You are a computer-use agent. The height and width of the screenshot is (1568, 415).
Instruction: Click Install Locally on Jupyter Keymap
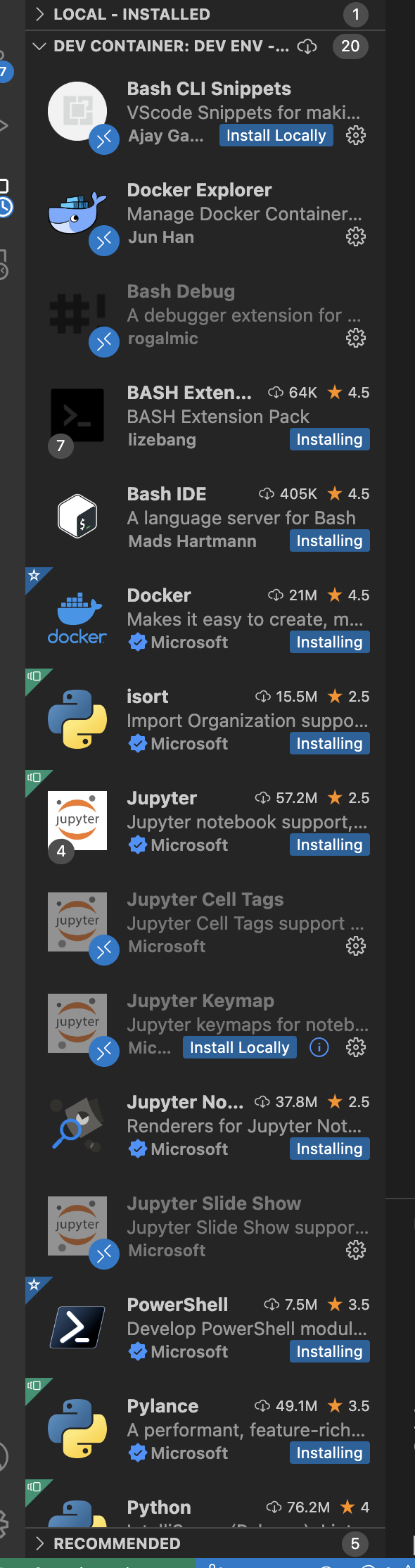[239, 1047]
